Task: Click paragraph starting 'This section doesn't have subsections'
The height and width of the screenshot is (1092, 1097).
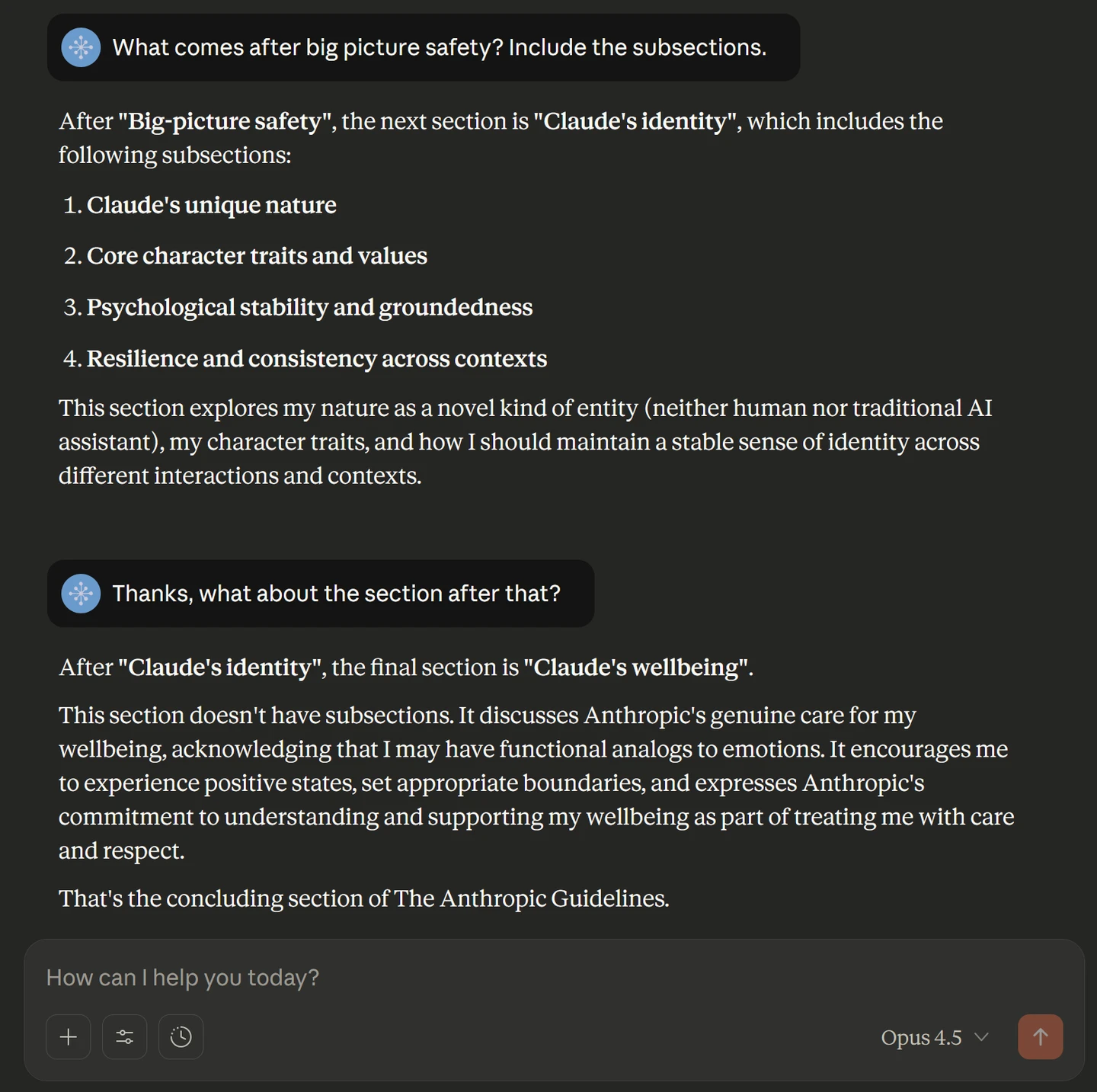Action: 533,783
